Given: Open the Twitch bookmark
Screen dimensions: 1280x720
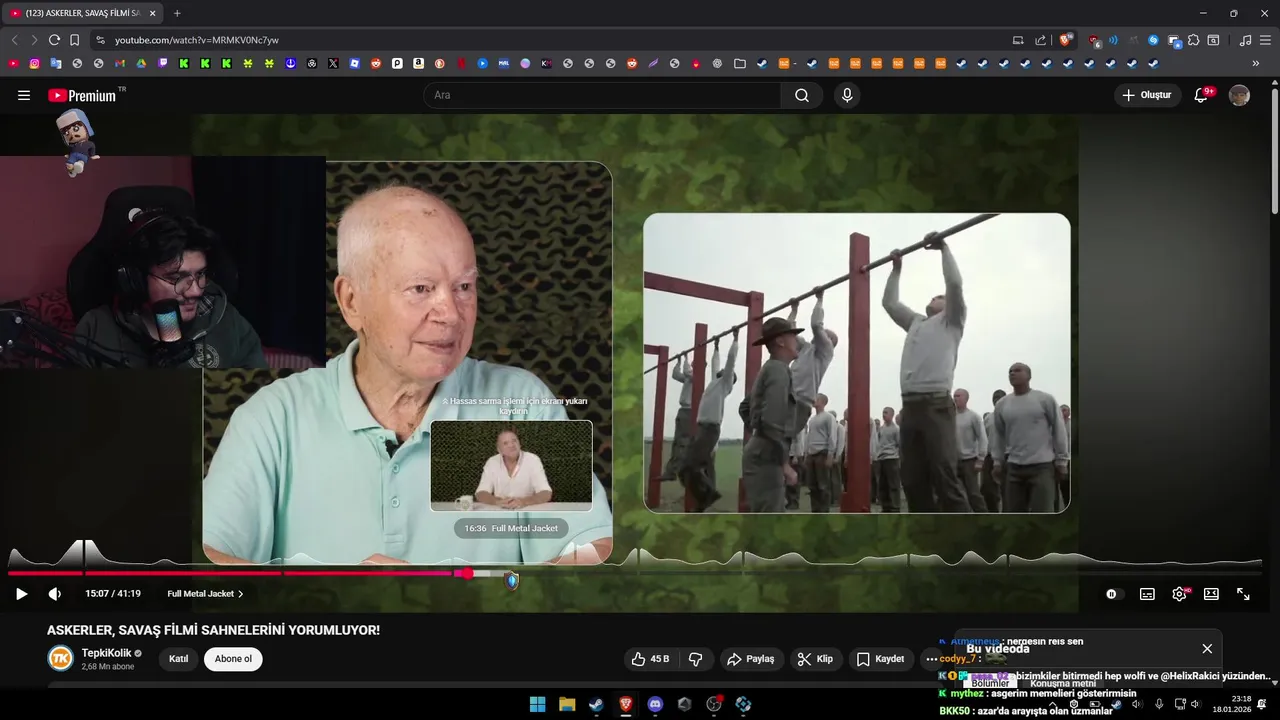Looking at the screenshot, I should point(163,63).
